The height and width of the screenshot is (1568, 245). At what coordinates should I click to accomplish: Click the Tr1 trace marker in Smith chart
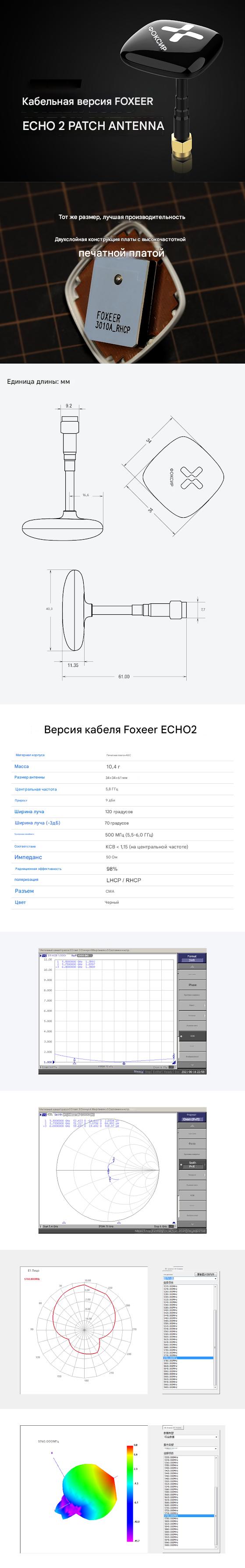[x=43, y=1114]
